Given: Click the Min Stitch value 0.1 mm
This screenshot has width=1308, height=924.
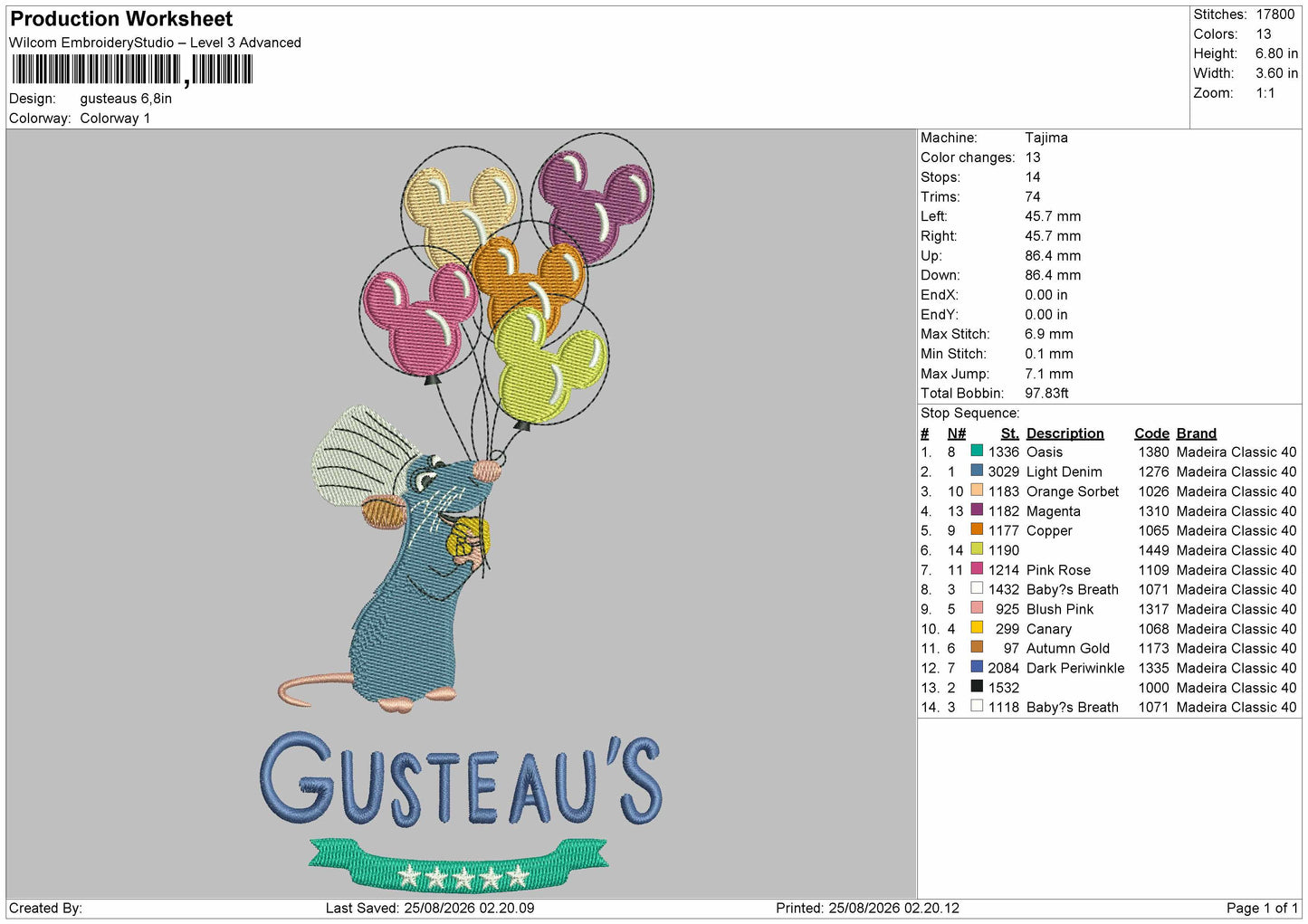Looking at the screenshot, I should coord(1049,354).
